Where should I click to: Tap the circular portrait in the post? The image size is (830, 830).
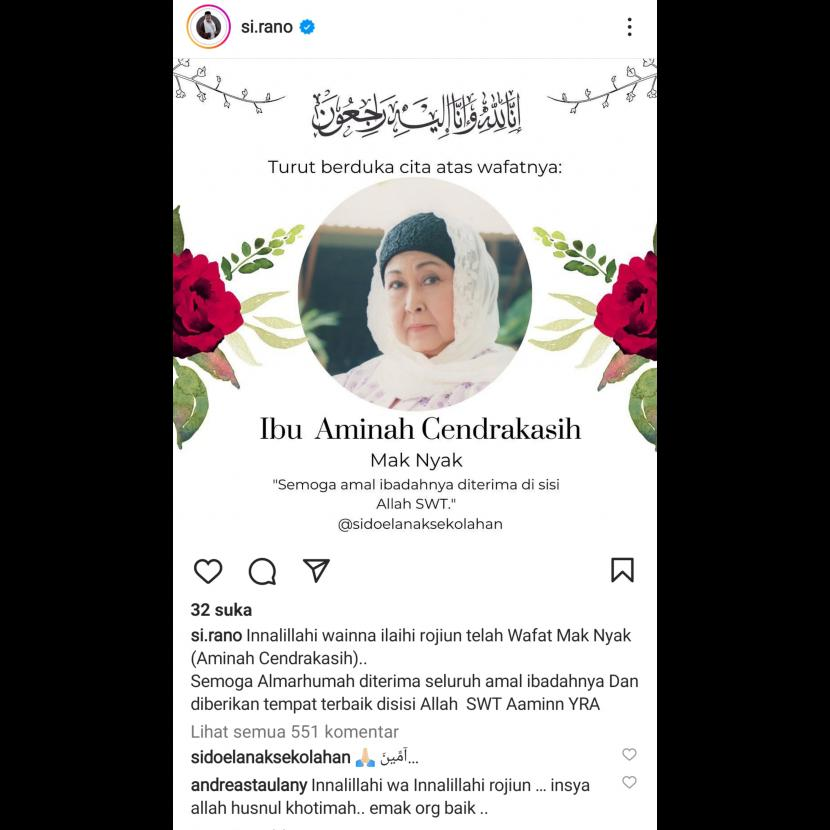415,294
